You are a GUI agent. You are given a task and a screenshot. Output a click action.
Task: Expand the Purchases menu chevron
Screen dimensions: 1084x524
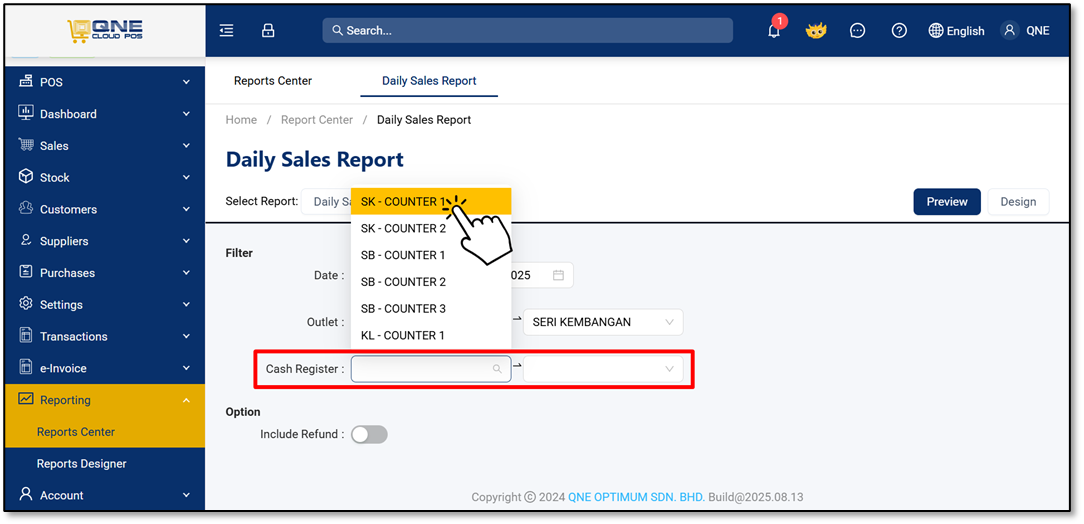[186, 273]
